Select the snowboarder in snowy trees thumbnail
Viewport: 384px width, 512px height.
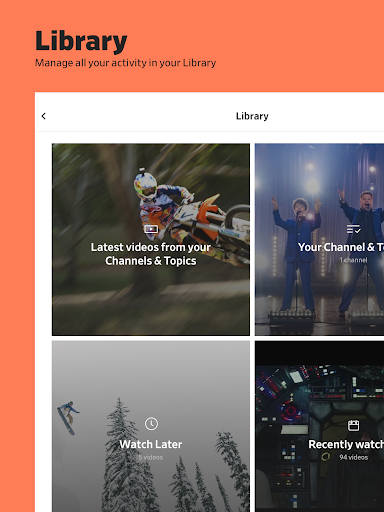pyautogui.click(x=151, y=426)
